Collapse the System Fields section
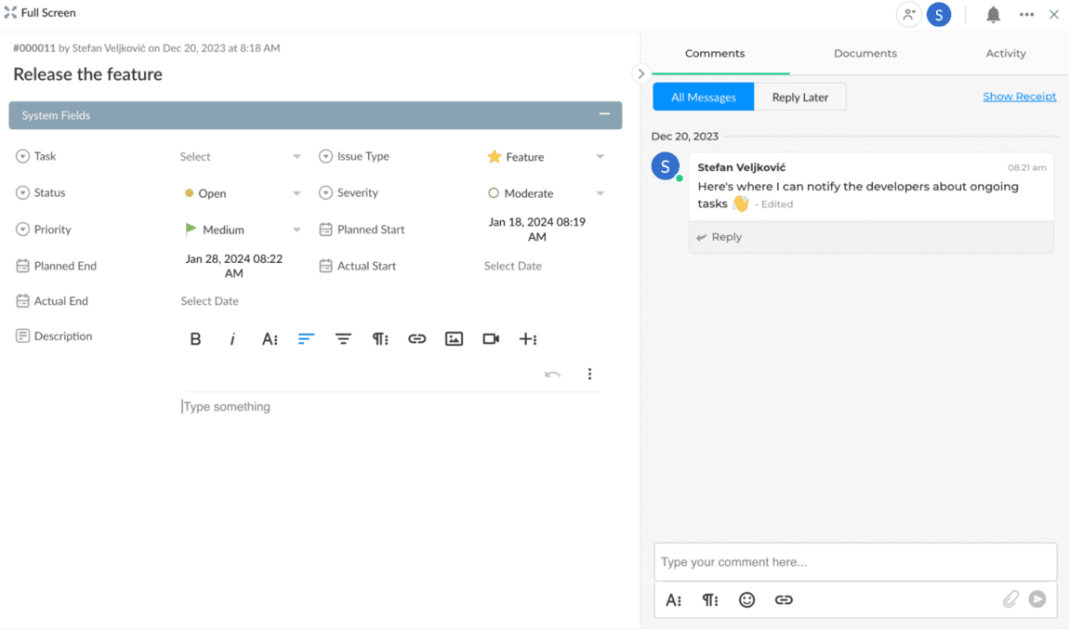The height and width of the screenshot is (630, 1069). pyautogui.click(x=607, y=114)
